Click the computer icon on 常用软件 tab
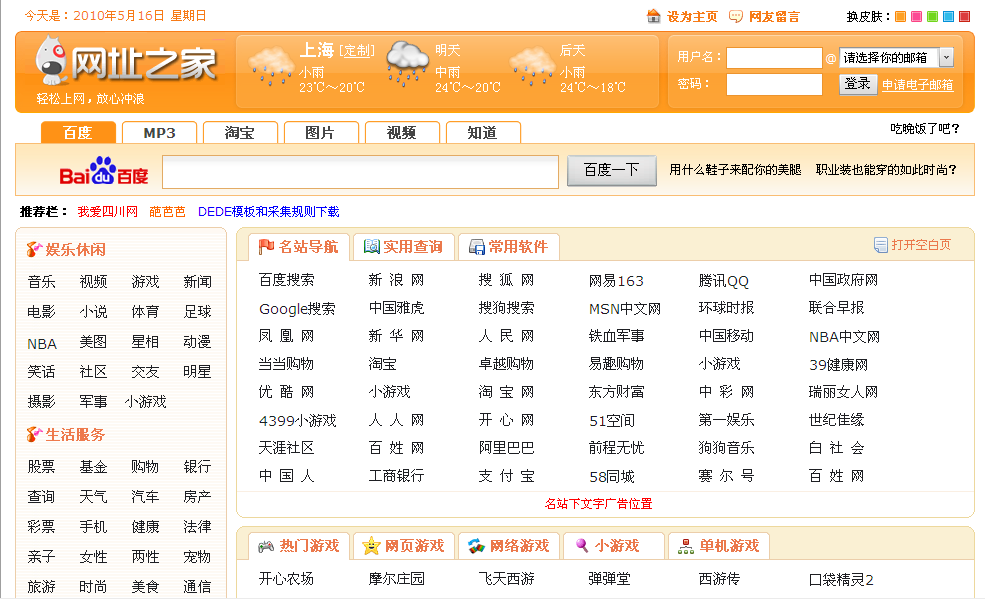Screen dimensions: 985x599 pos(477,247)
